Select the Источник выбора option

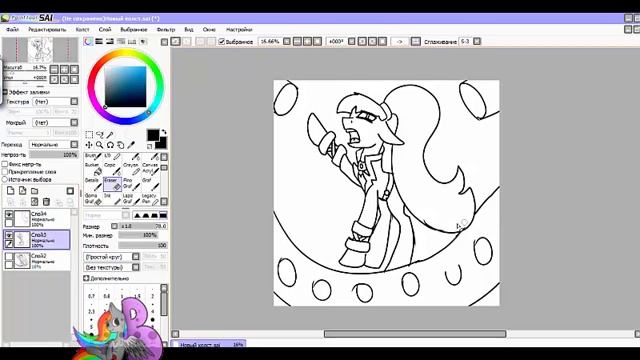coord(5,179)
